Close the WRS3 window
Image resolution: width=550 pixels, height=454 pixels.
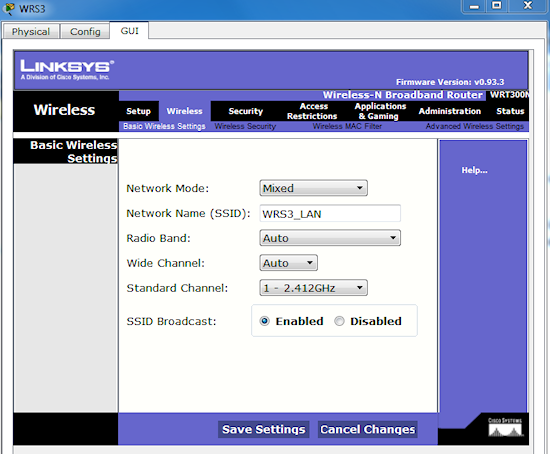528,6
